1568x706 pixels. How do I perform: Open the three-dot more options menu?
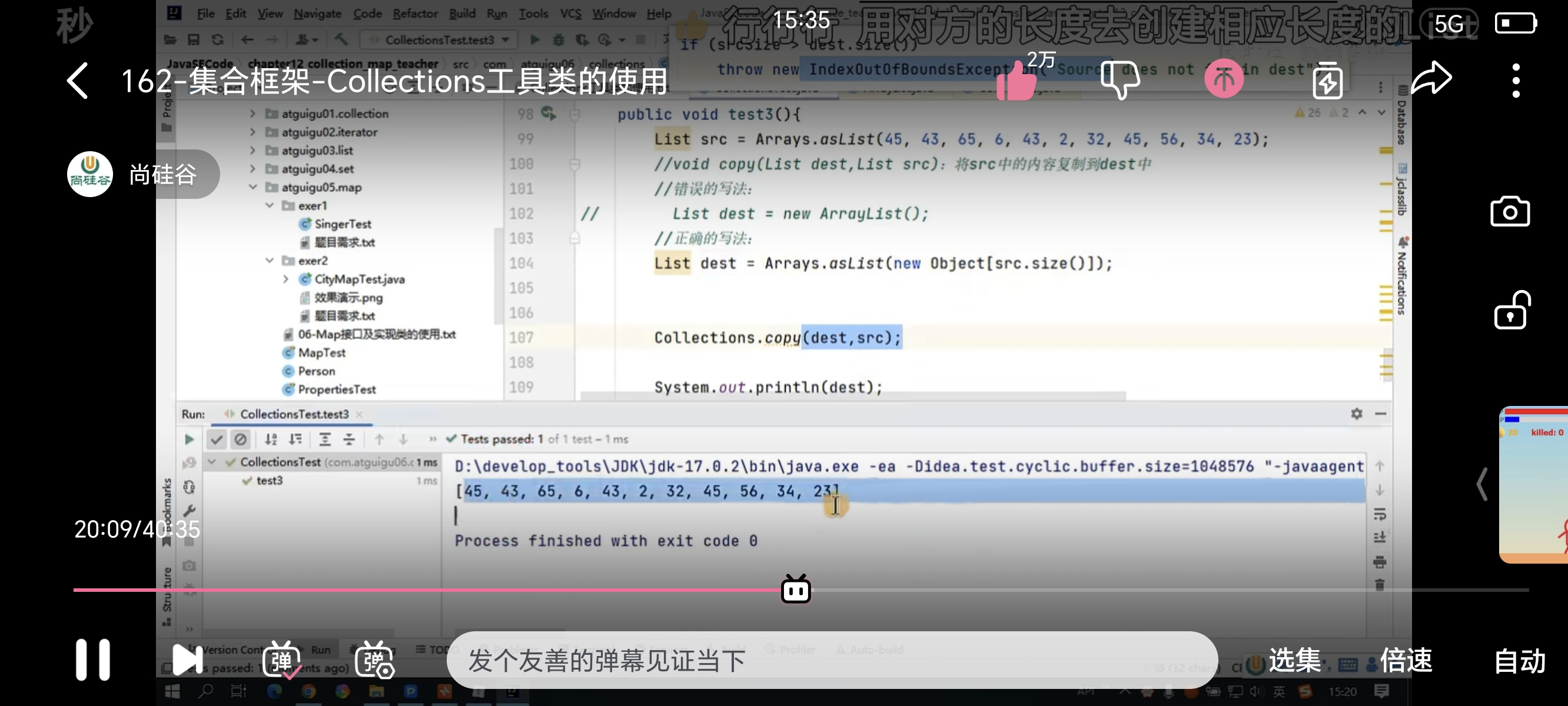click(1516, 81)
